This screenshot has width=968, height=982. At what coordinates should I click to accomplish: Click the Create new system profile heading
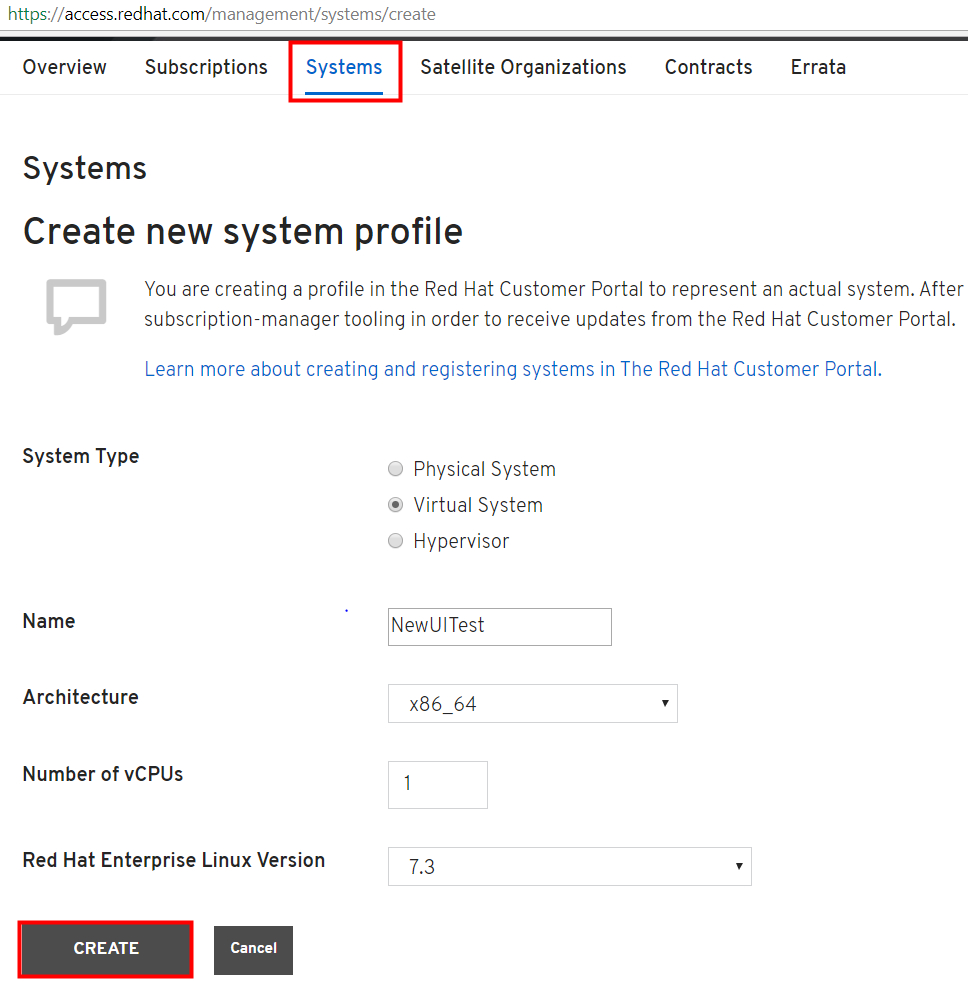tap(243, 232)
